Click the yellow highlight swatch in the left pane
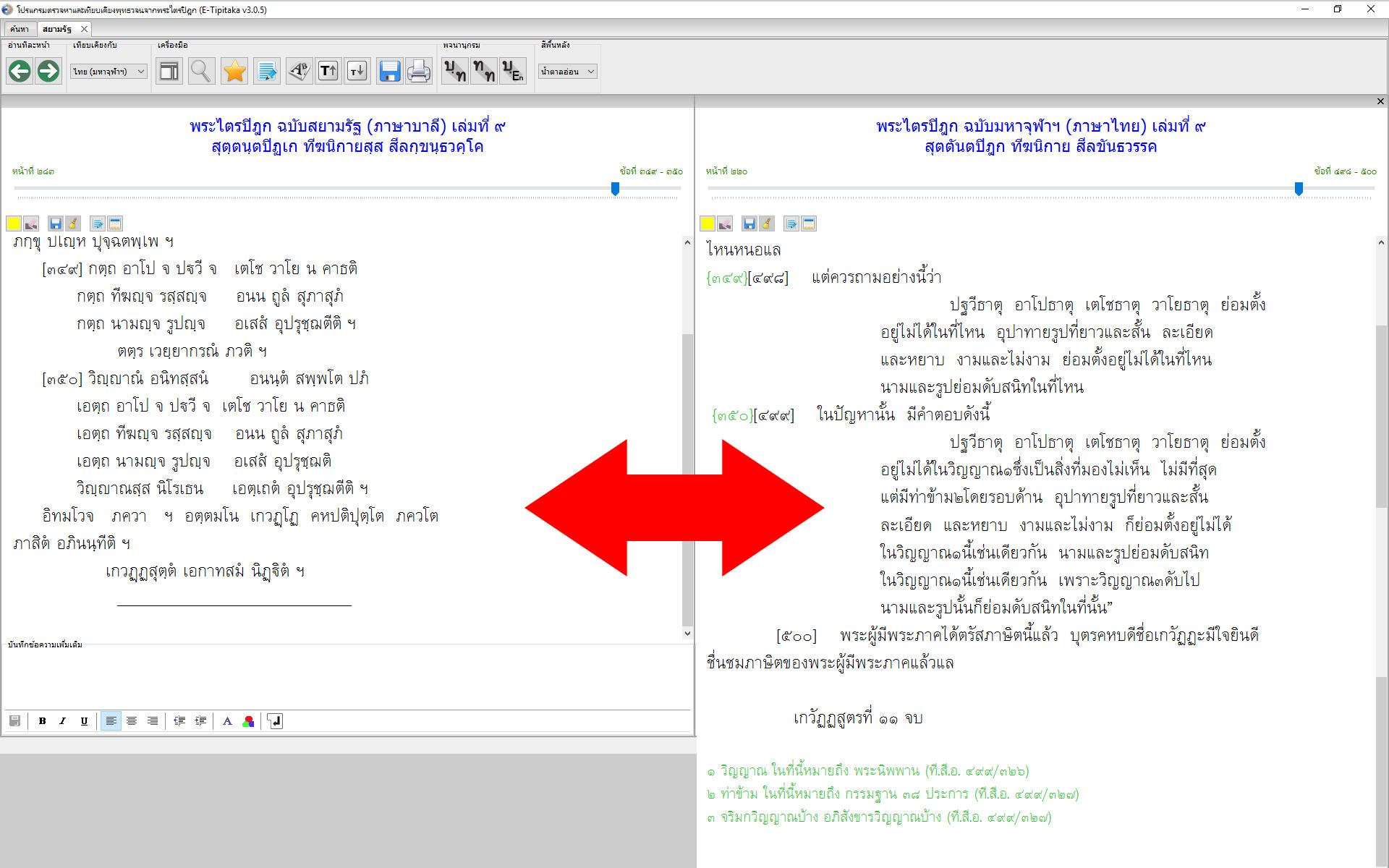1389x868 pixels. pos(14,224)
